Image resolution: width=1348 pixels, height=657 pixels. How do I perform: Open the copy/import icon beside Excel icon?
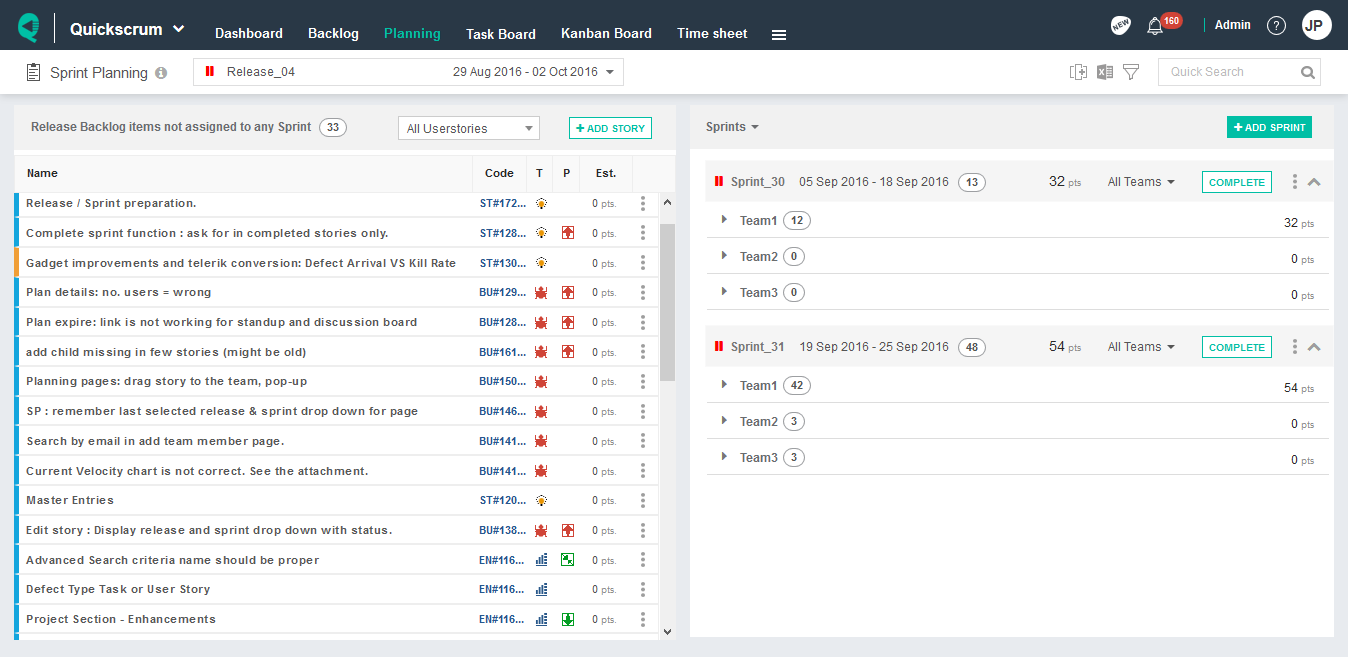point(1078,71)
